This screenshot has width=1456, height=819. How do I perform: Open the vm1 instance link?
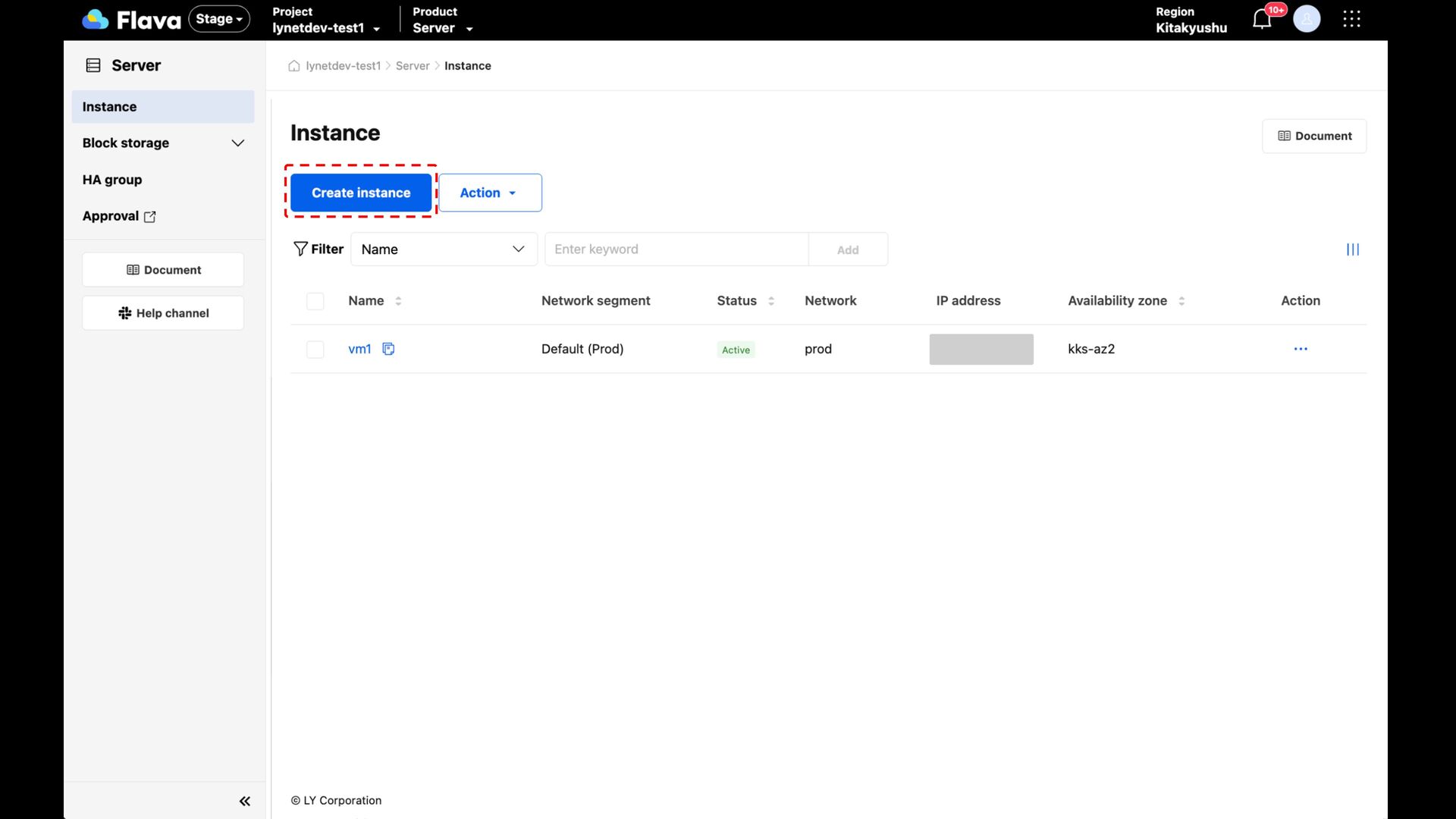359,349
